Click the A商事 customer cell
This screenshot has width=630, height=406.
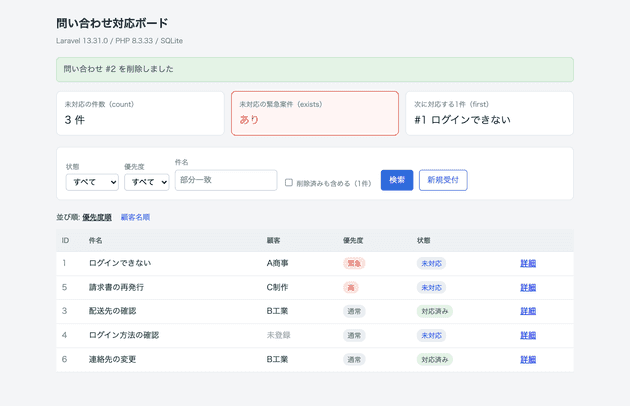(x=278, y=263)
